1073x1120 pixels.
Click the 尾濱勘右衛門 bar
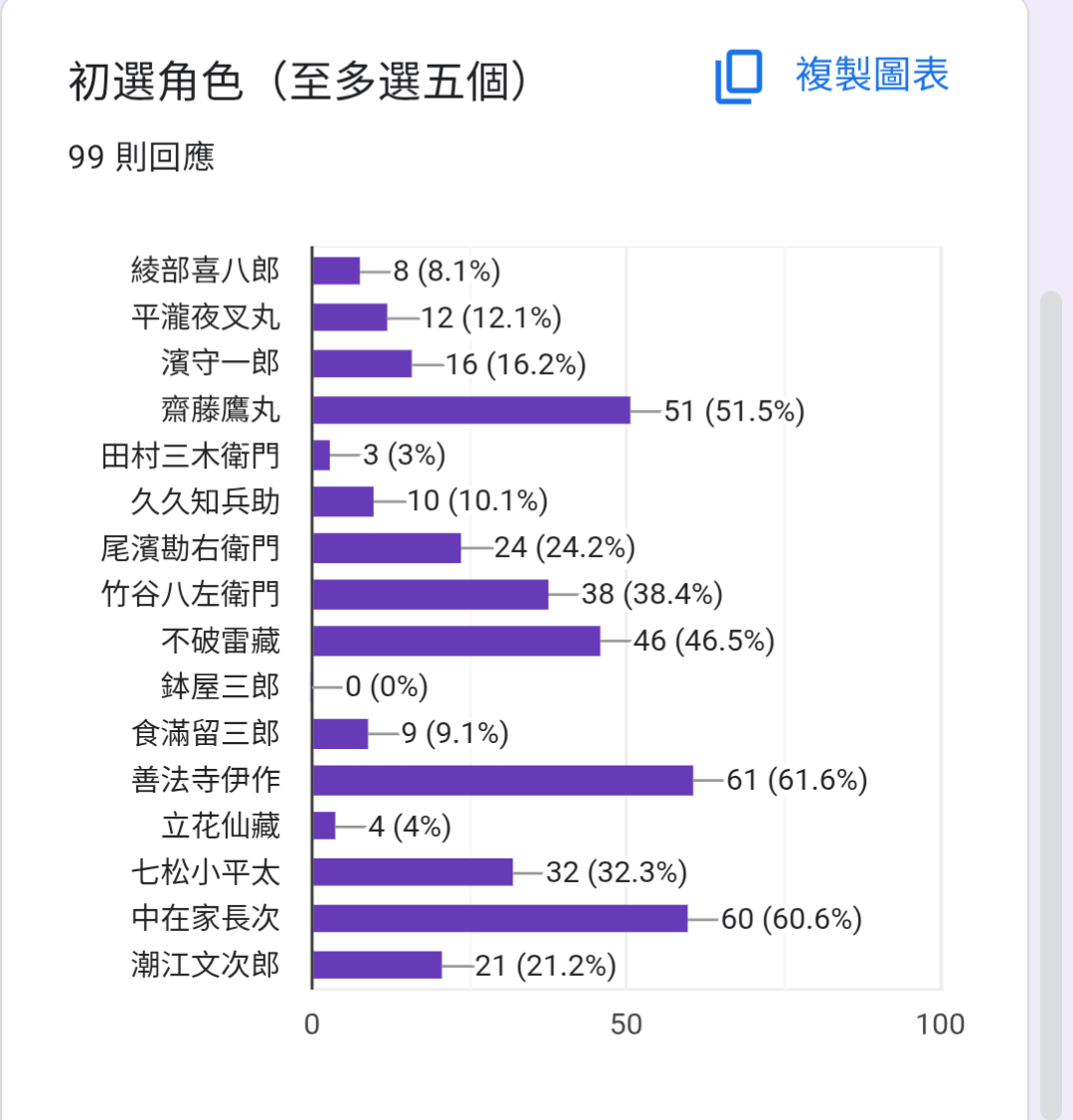pyautogui.click(x=387, y=548)
